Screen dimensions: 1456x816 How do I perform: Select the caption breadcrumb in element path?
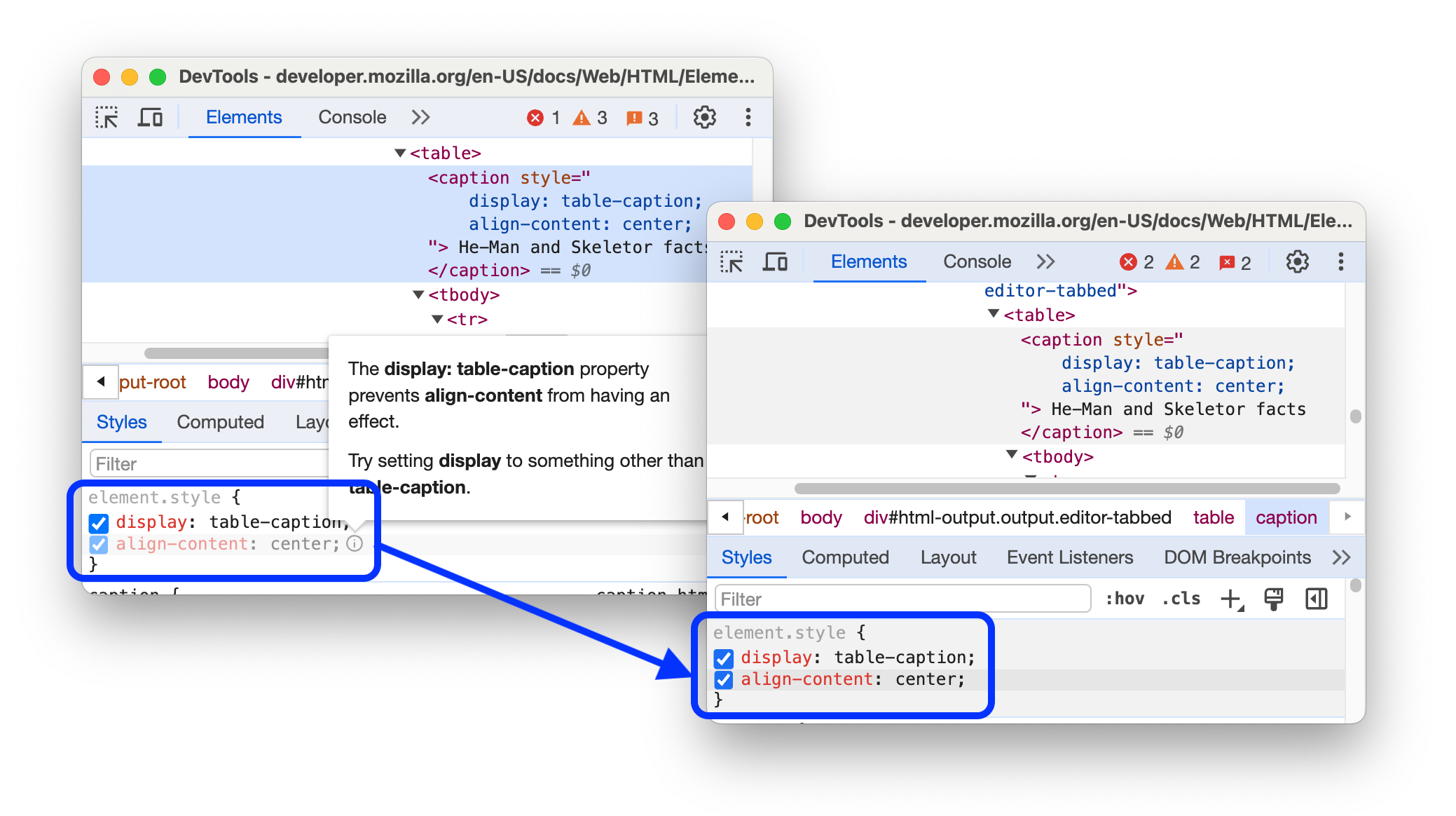coord(1290,518)
